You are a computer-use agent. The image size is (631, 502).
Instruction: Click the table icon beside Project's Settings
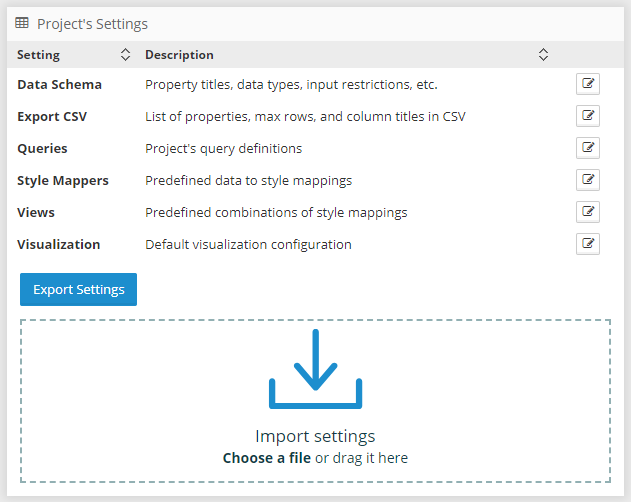point(22,22)
